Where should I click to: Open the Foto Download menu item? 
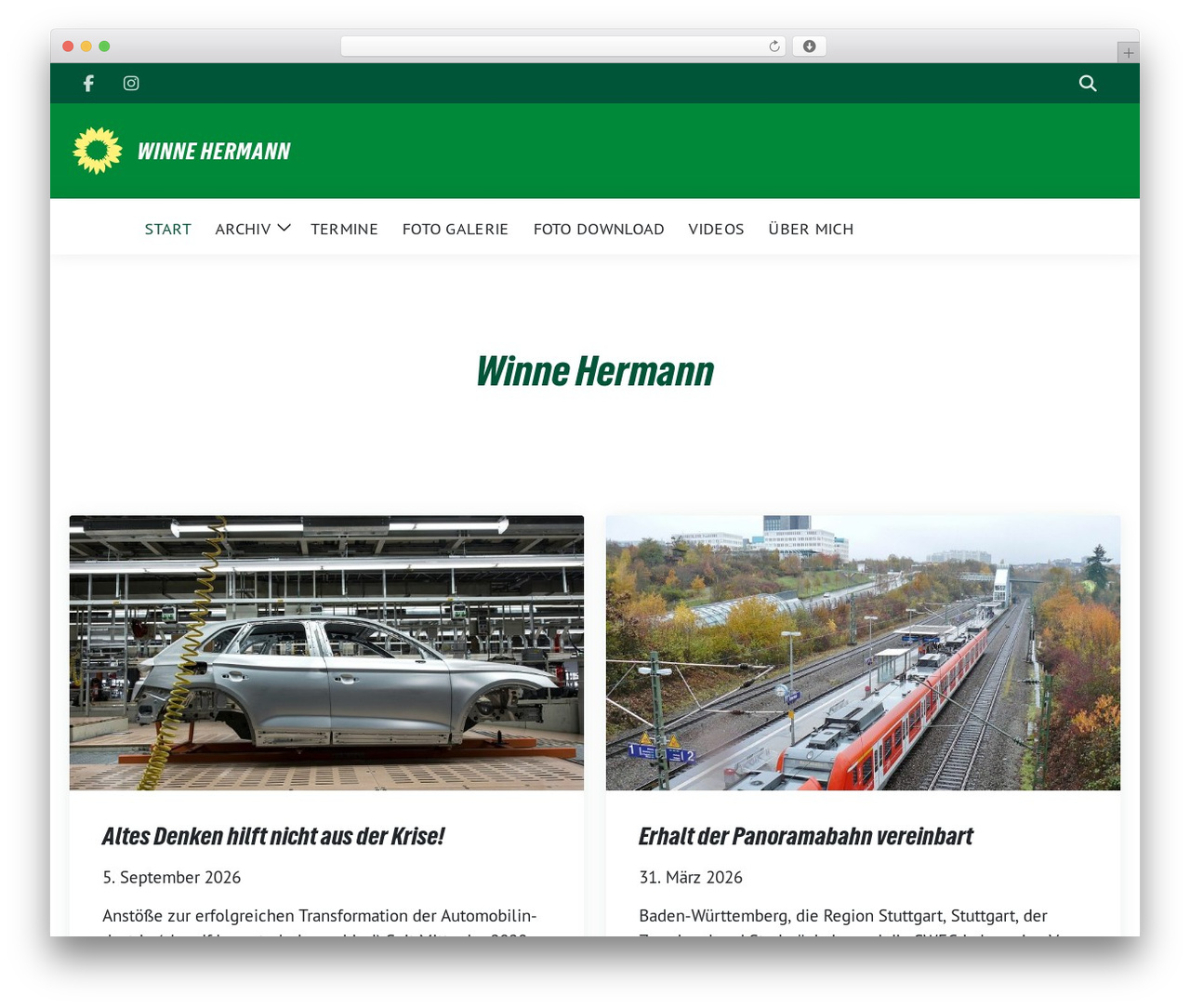tap(599, 229)
